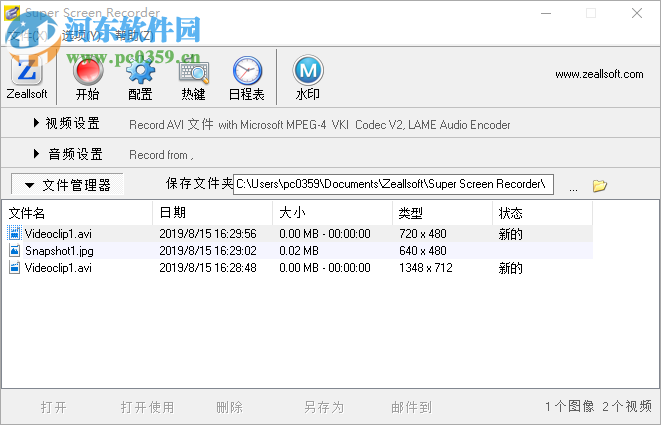This screenshot has height=425, width=661.
Task: Browse for a folder with the ... button
Action: (x=573, y=188)
